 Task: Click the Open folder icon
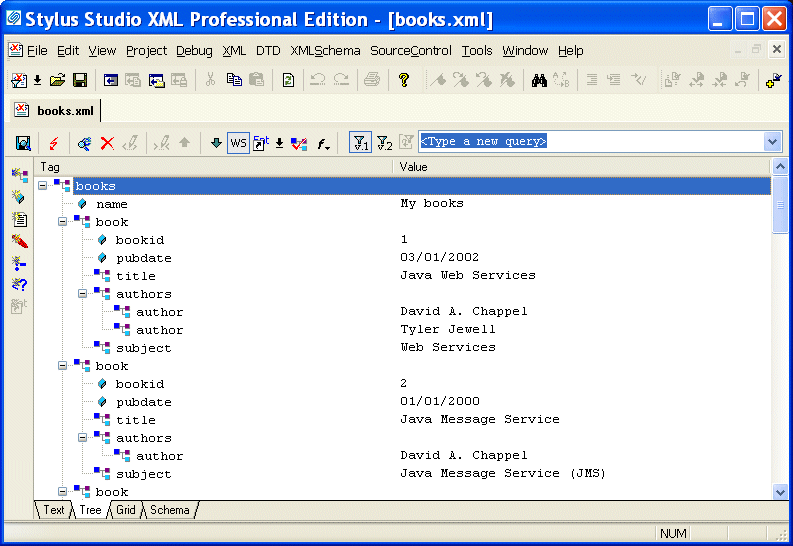[x=58, y=81]
